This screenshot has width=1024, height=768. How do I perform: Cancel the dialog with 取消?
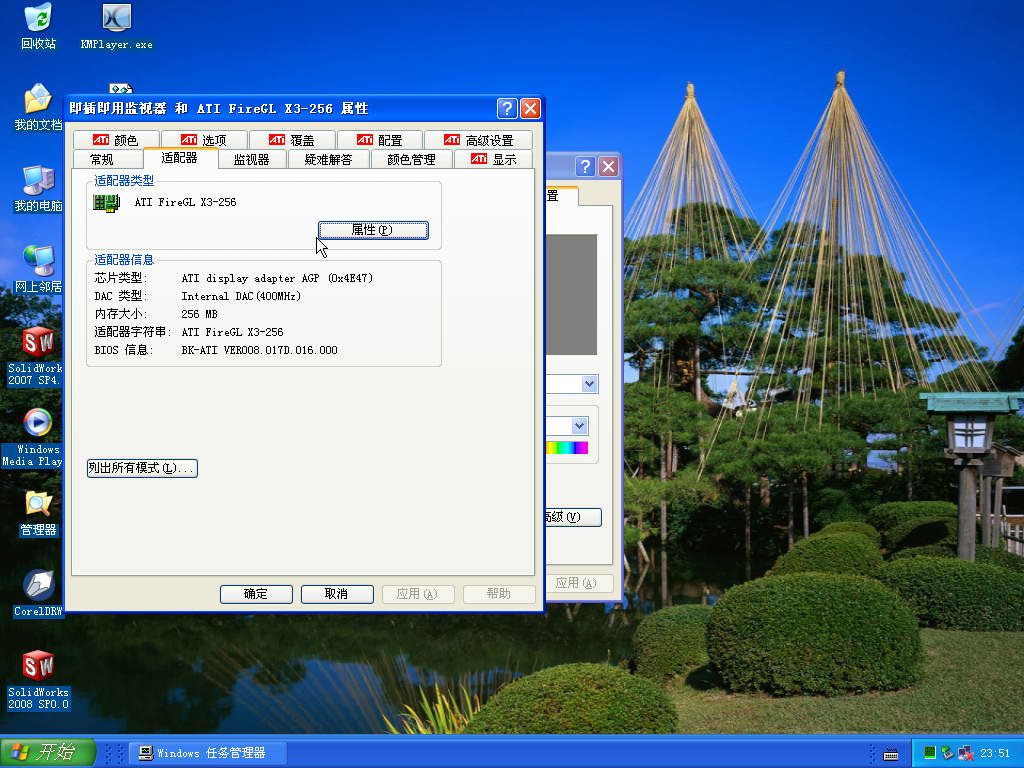pyautogui.click(x=337, y=594)
